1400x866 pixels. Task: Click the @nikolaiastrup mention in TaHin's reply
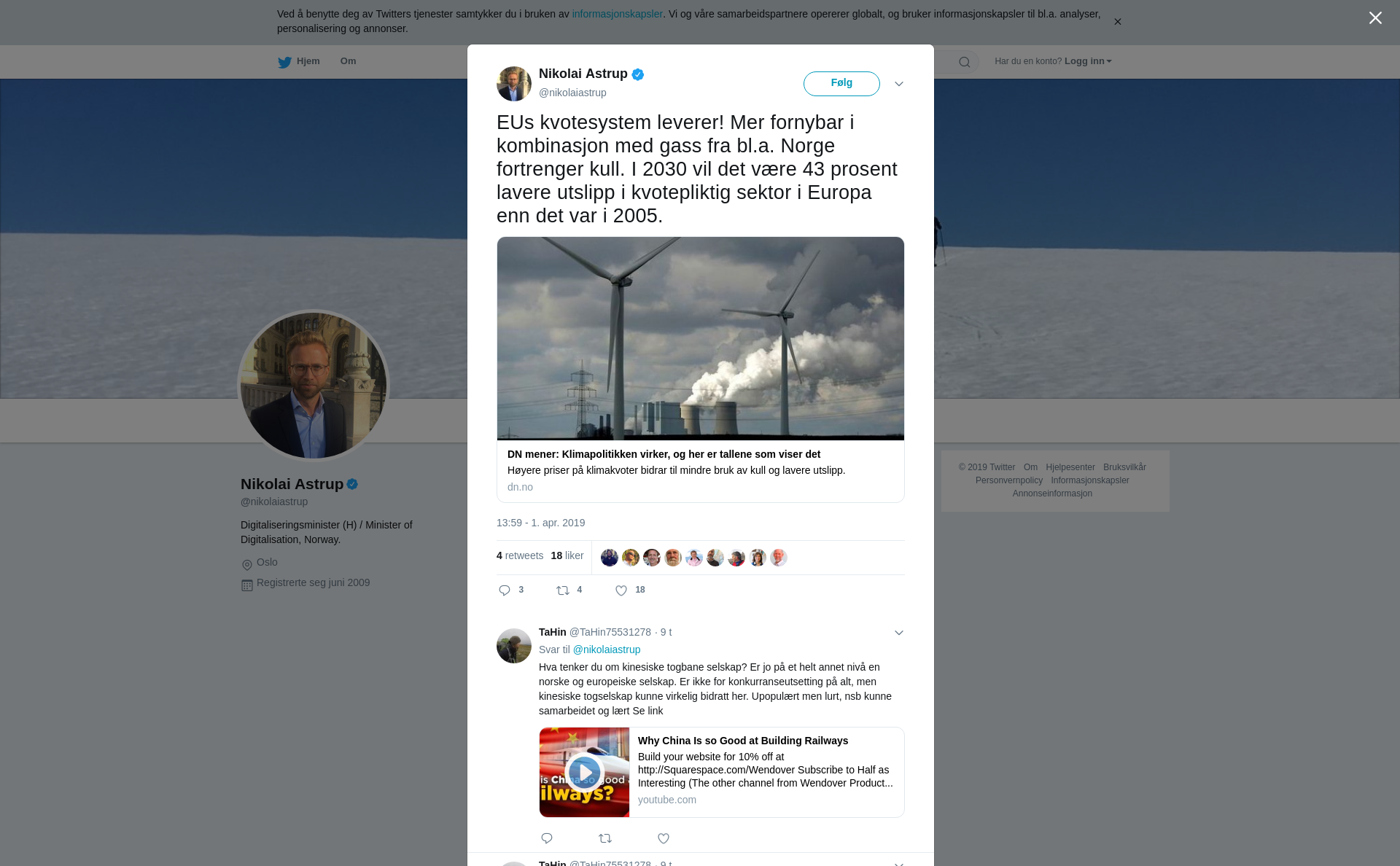pyautogui.click(x=607, y=649)
